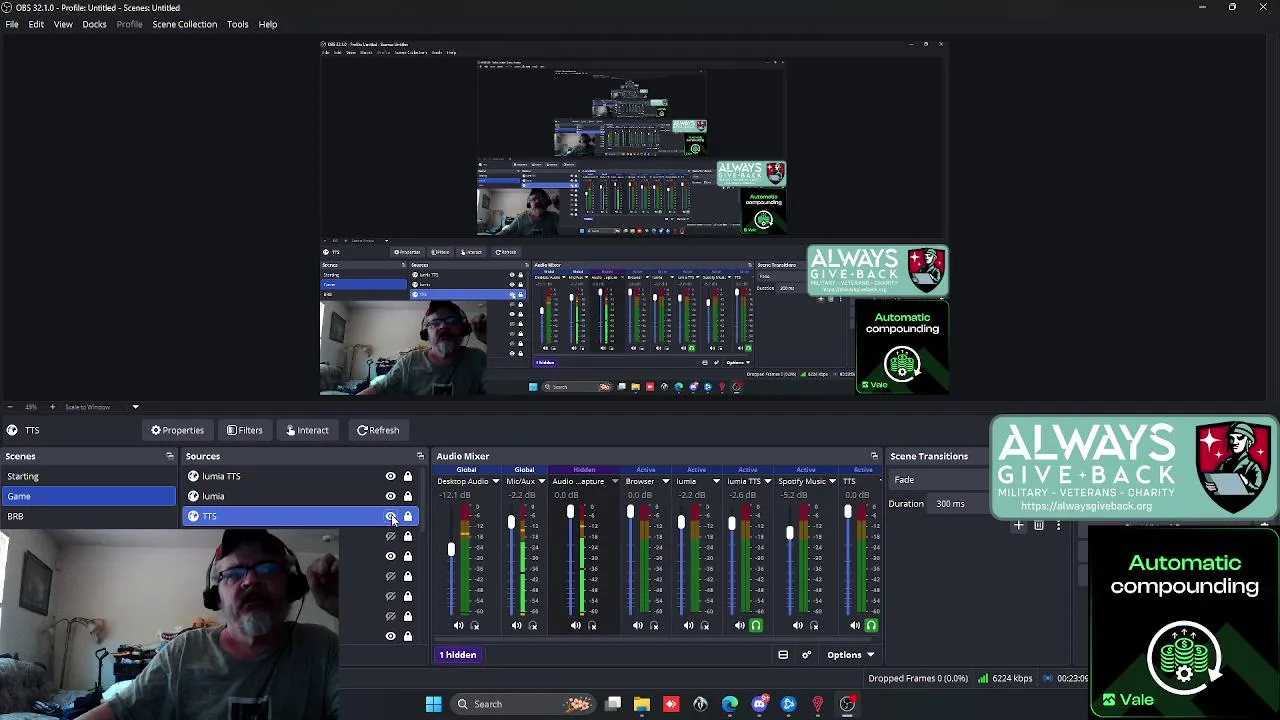
Task: Mute the hidden Audio capture channel
Action: tap(575, 626)
